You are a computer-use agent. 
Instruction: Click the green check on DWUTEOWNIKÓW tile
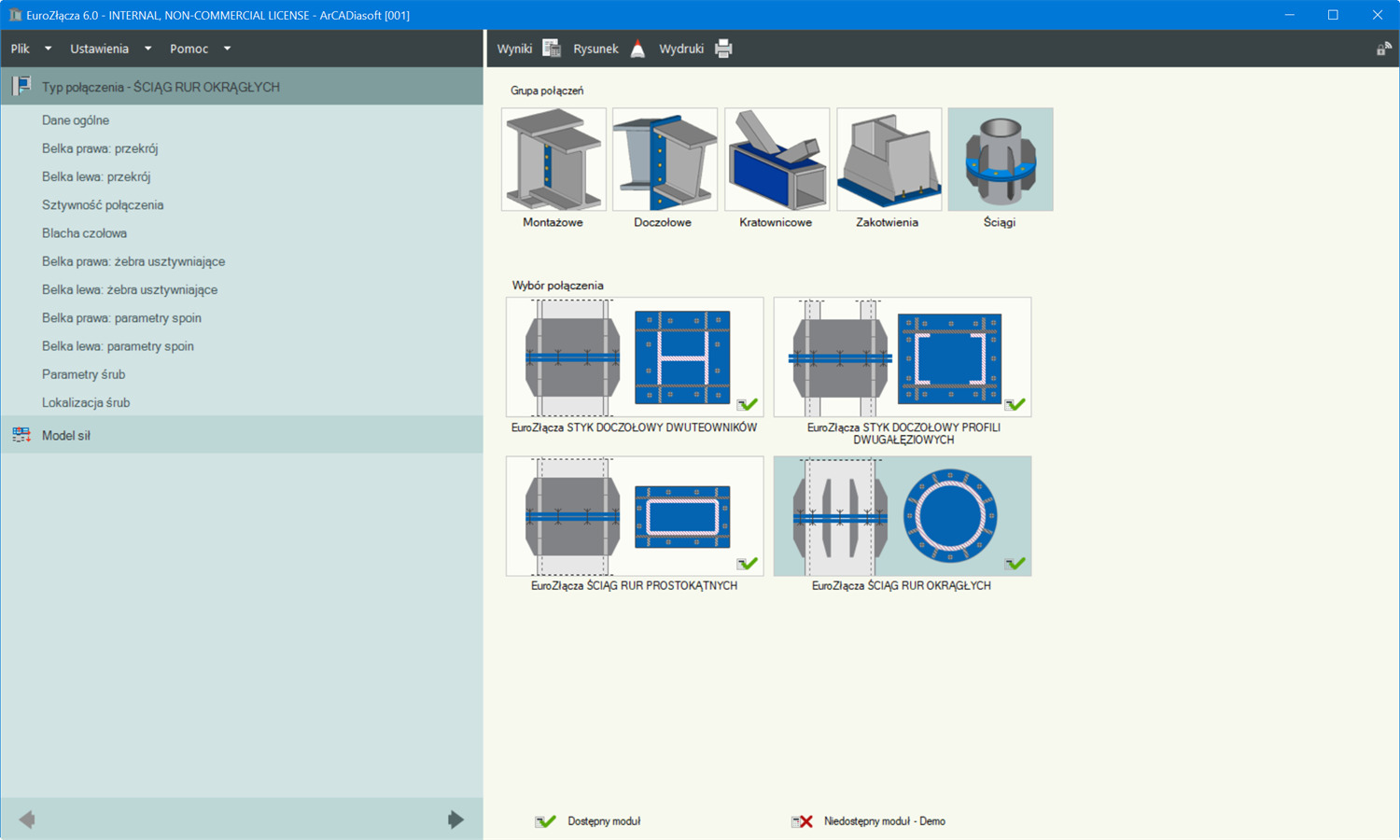[x=747, y=404]
